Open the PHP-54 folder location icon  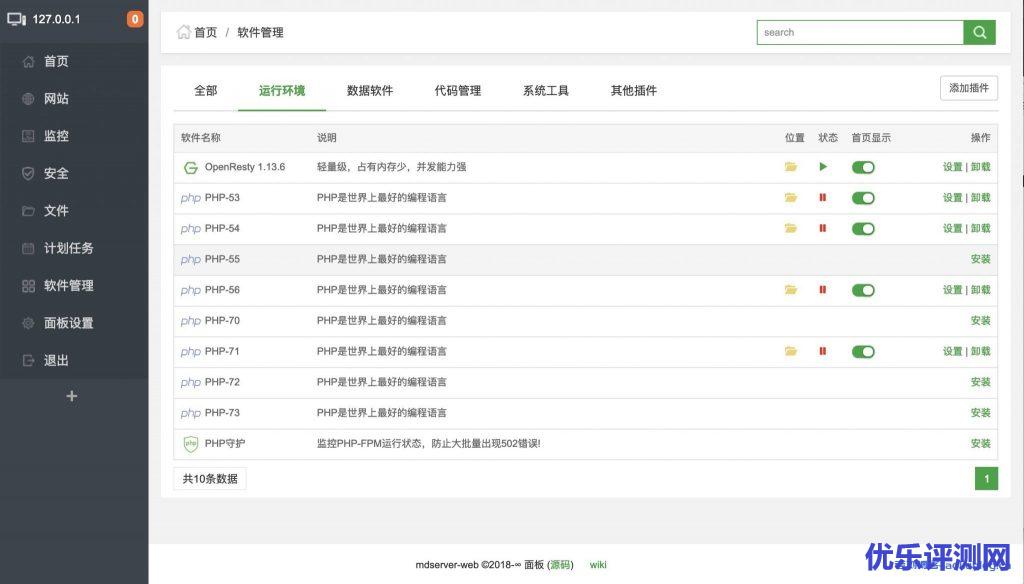click(x=791, y=229)
